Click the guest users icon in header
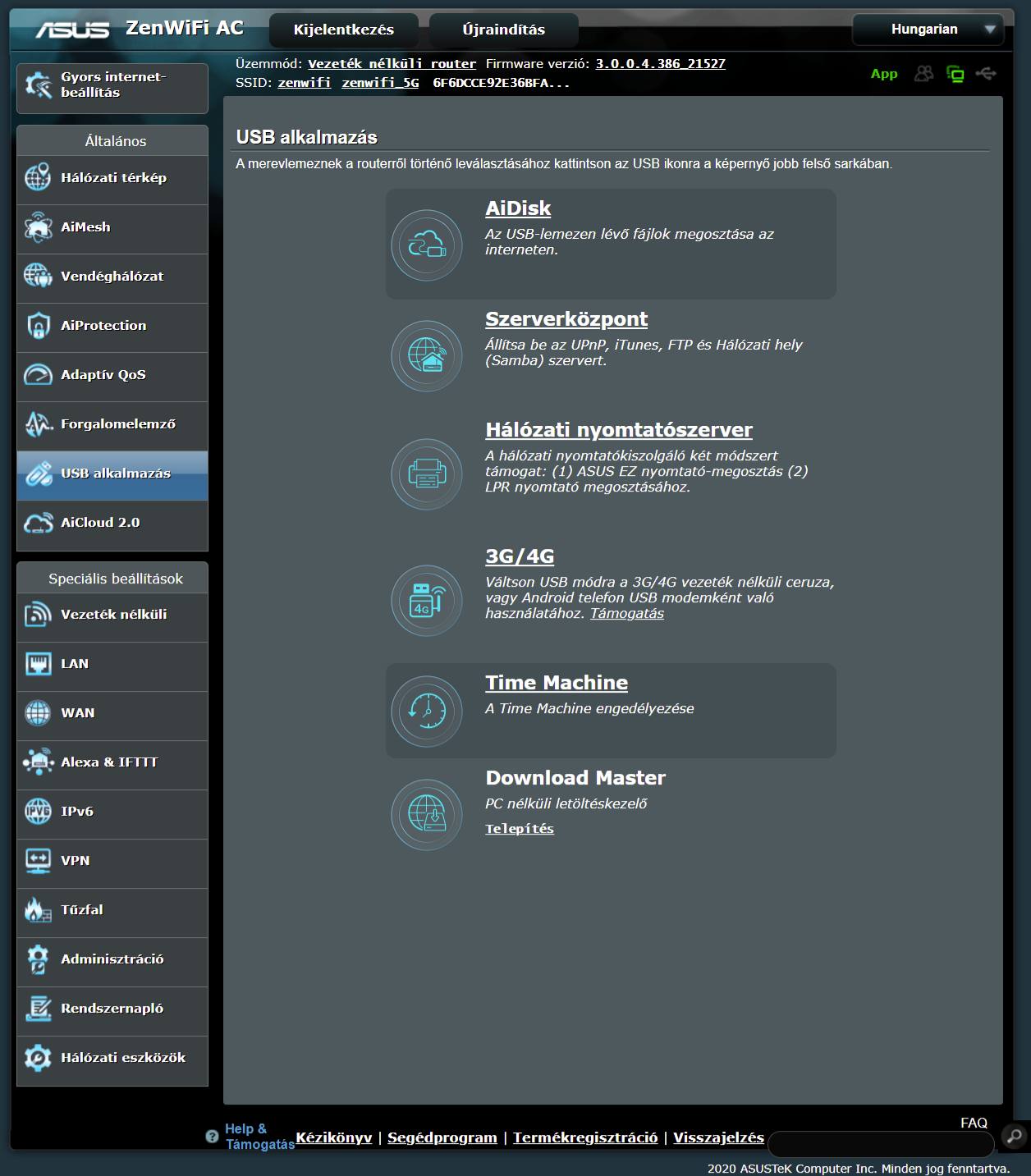Viewport: 1031px width, 1176px height. click(924, 74)
